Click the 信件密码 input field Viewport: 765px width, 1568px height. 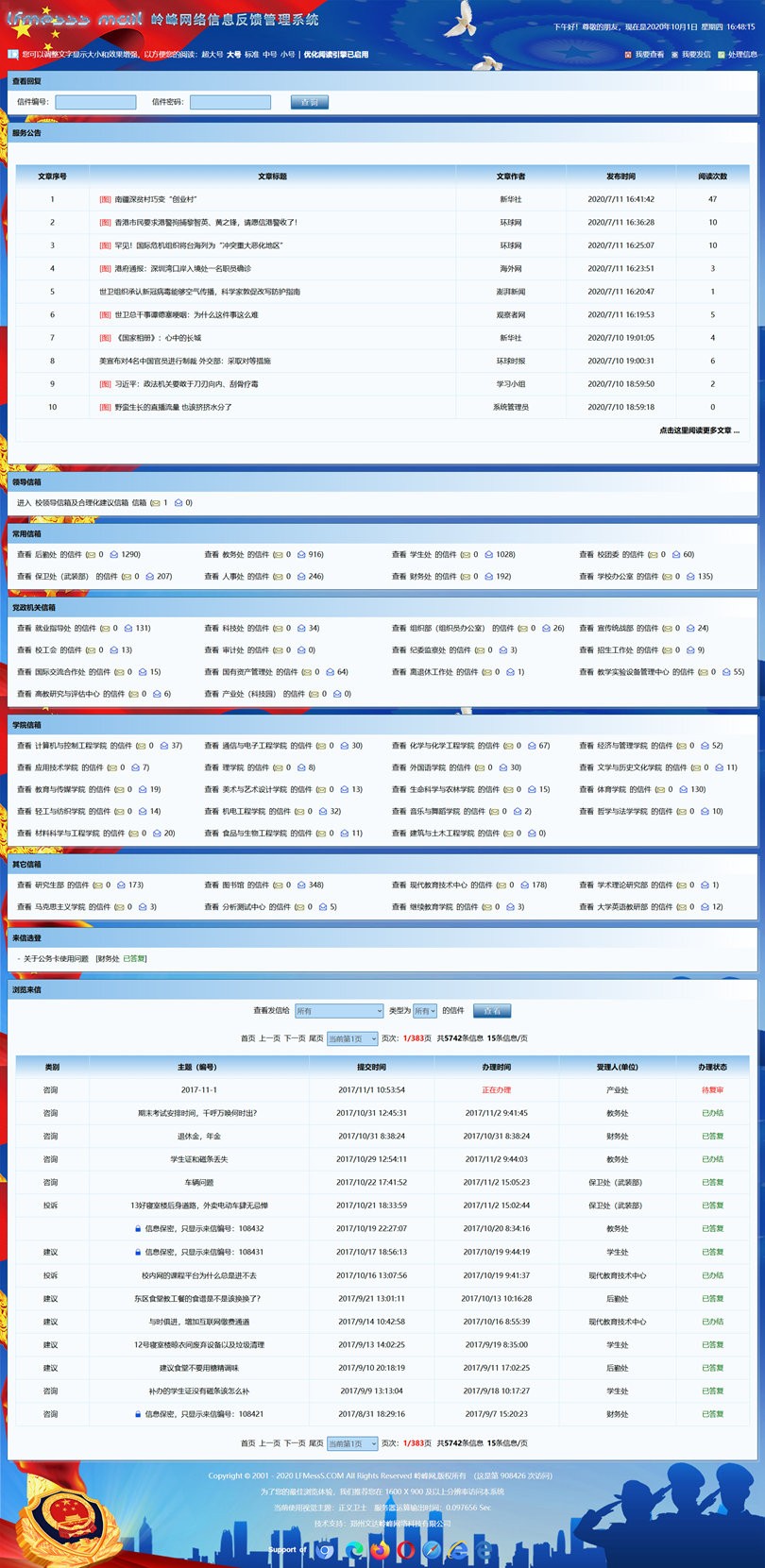[x=230, y=102]
